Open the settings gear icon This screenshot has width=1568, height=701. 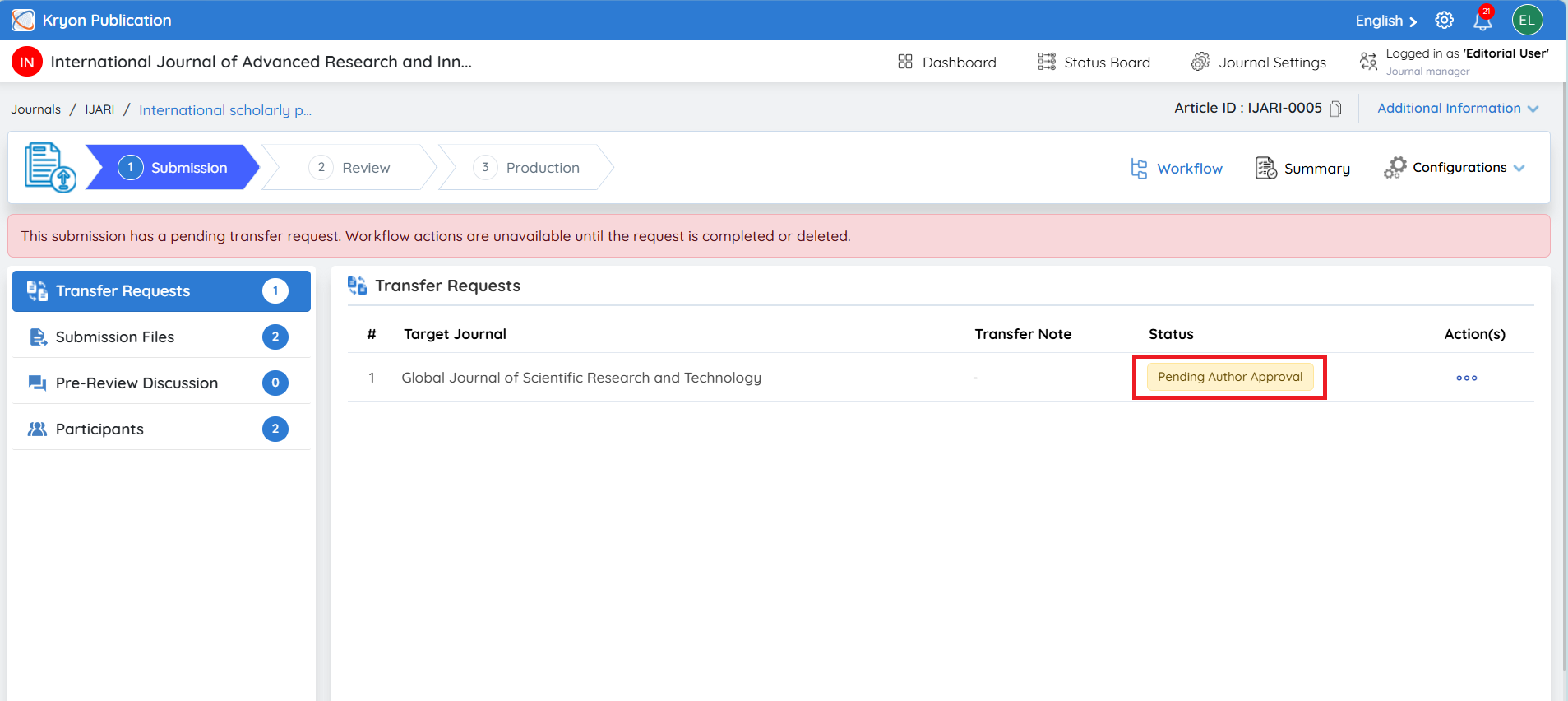pyautogui.click(x=1445, y=21)
